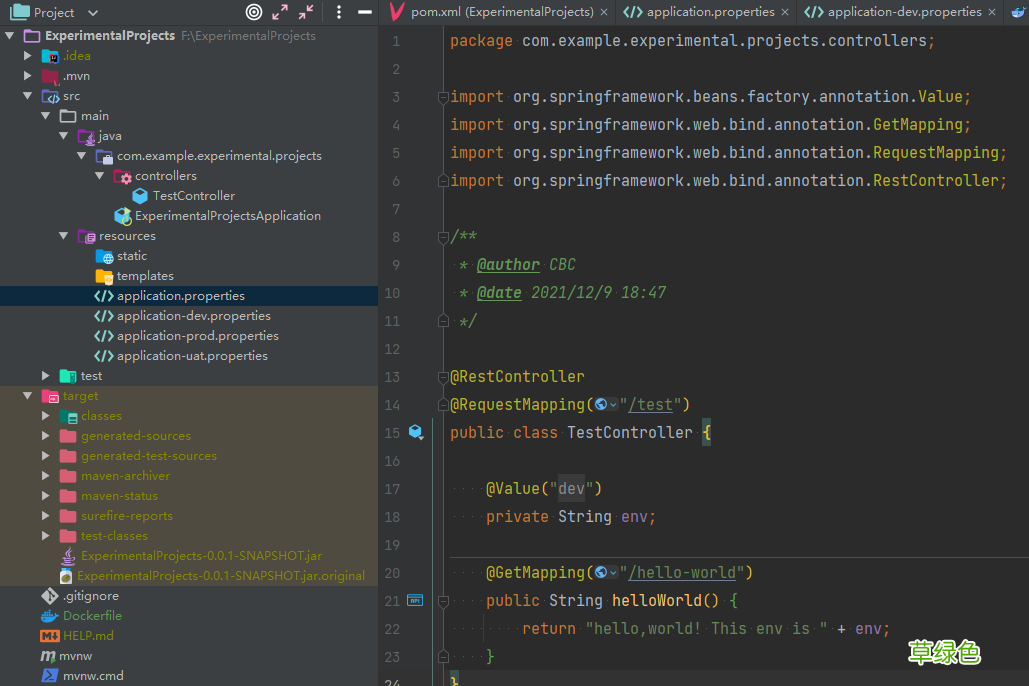1029x686 pixels.
Task: Click the Select Opened File target icon
Action: (x=254, y=12)
